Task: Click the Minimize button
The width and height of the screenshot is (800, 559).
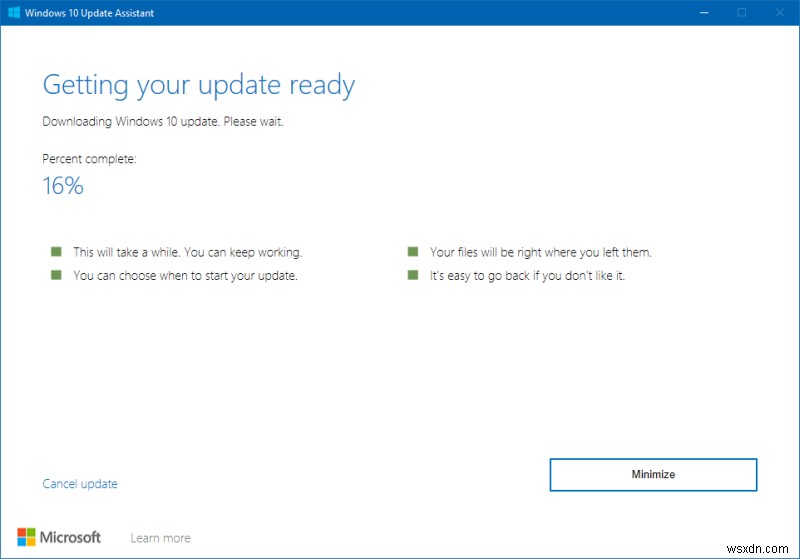Action: 653,475
